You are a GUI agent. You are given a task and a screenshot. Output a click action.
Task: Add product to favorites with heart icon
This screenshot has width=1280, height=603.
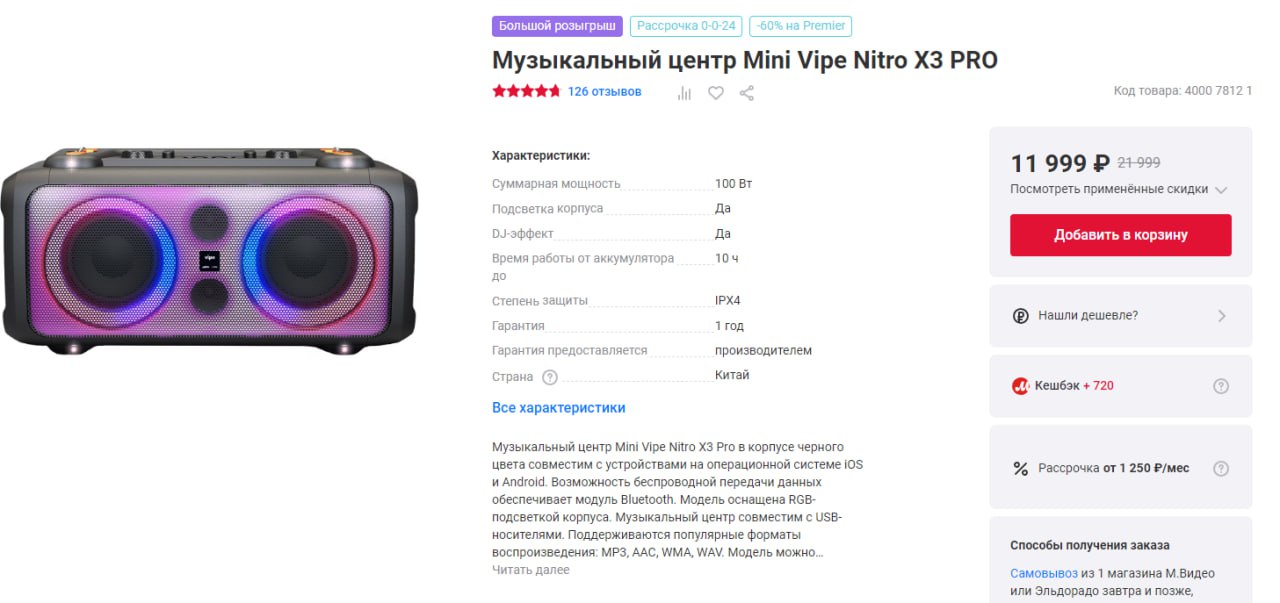point(716,92)
